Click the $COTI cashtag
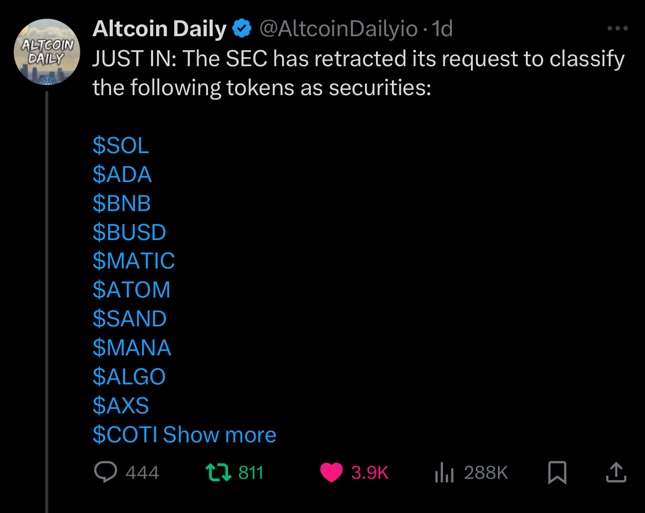Viewport: 645px width, 513px height. [x=125, y=434]
